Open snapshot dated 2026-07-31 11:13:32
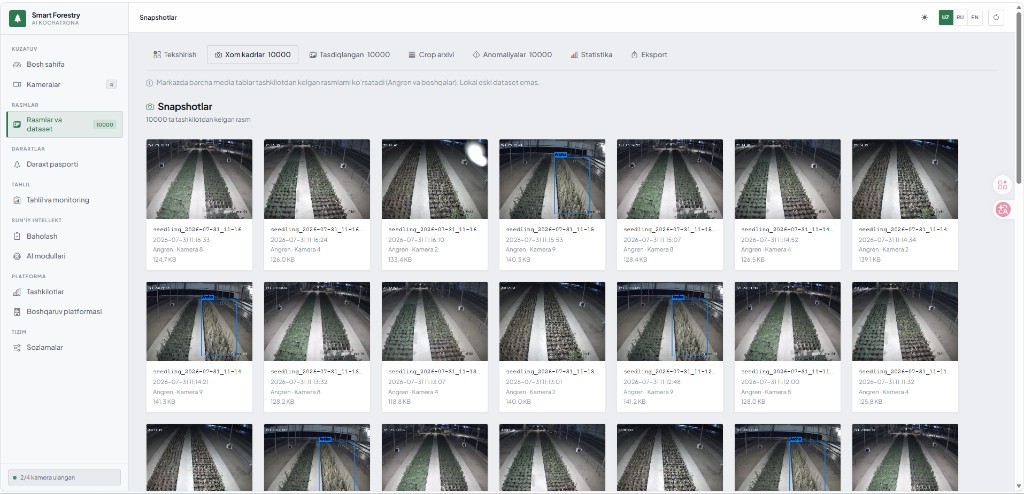Screen dimensions: 1024x494 coord(317,347)
